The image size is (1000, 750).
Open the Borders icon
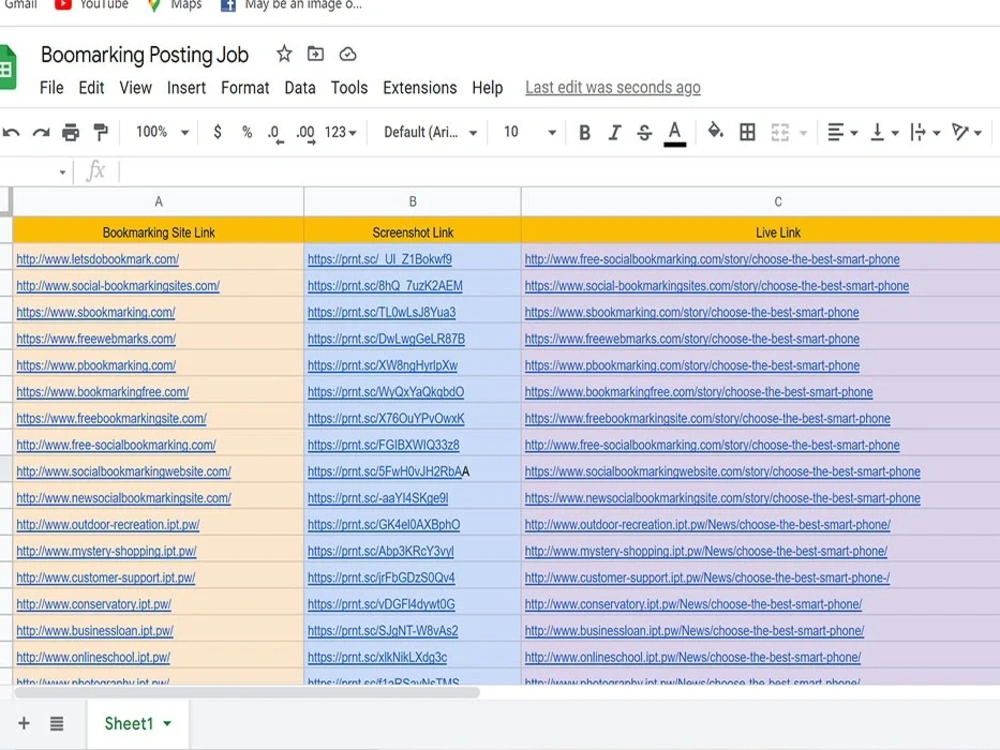[x=747, y=132]
